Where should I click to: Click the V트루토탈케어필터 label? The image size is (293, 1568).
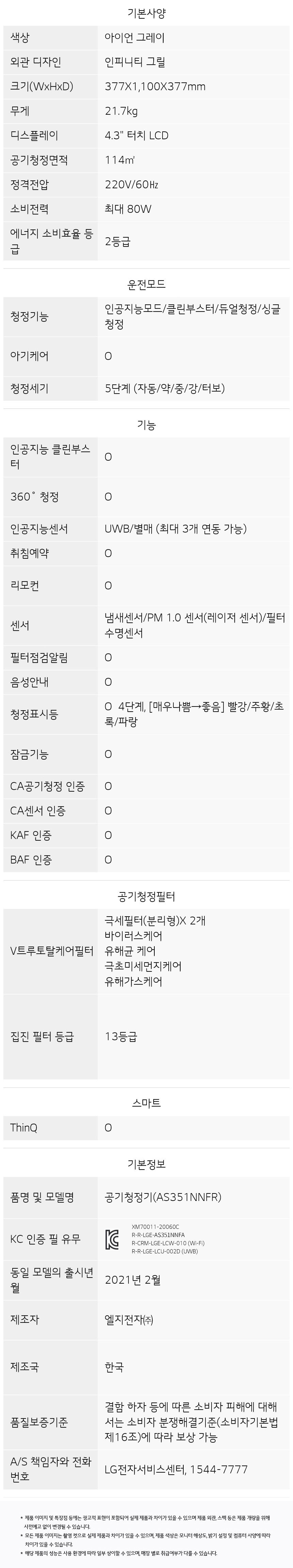pos(52,951)
